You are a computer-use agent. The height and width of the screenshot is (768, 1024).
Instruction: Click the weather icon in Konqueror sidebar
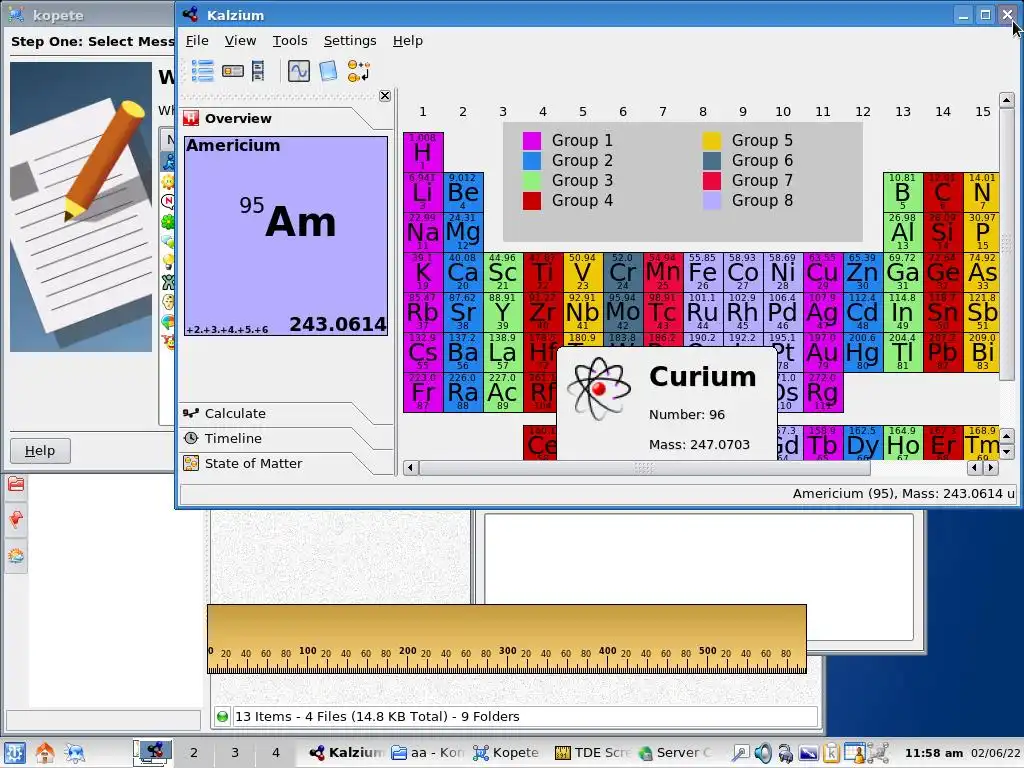pyautogui.click(x=16, y=556)
